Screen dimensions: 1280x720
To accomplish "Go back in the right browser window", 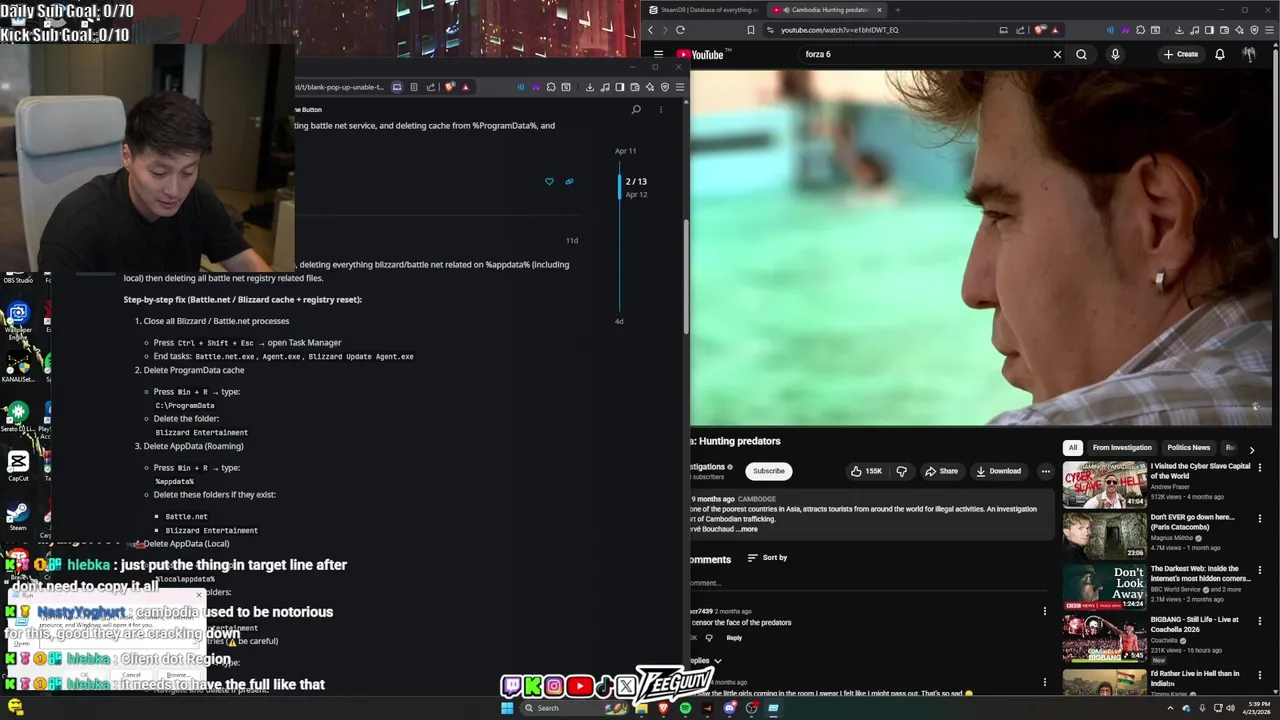I will [x=651, y=30].
